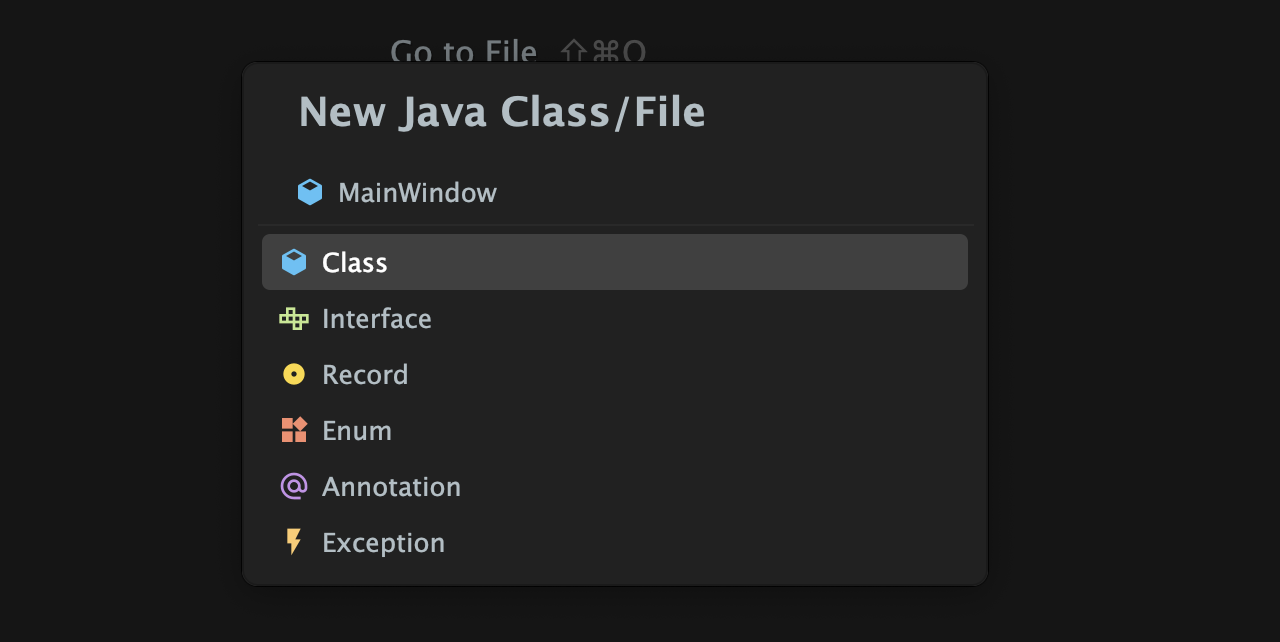This screenshot has width=1280, height=642.
Task: Click the New Java Class/File title
Action: point(502,112)
